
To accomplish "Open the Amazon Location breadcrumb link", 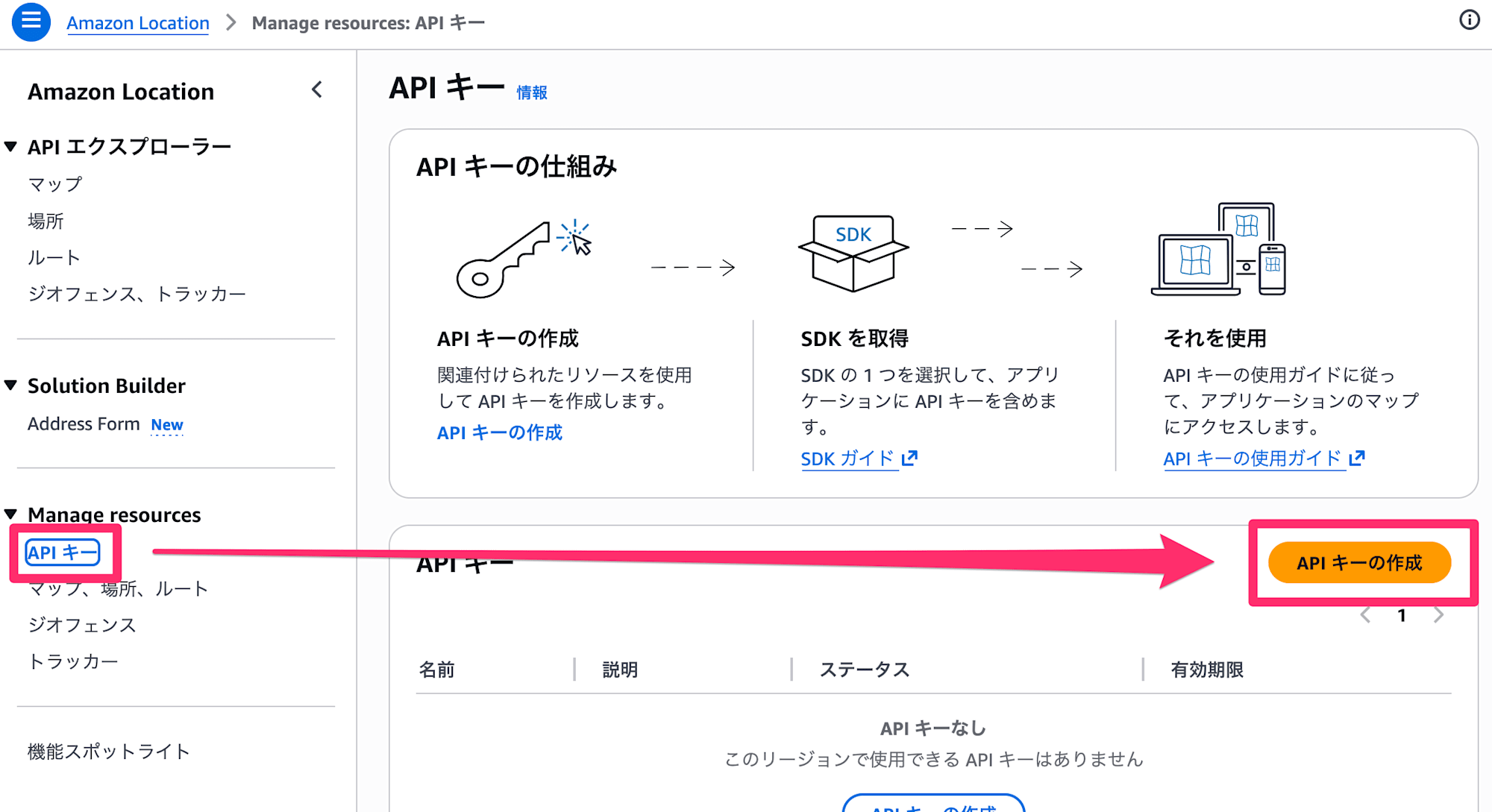I will [x=138, y=22].
